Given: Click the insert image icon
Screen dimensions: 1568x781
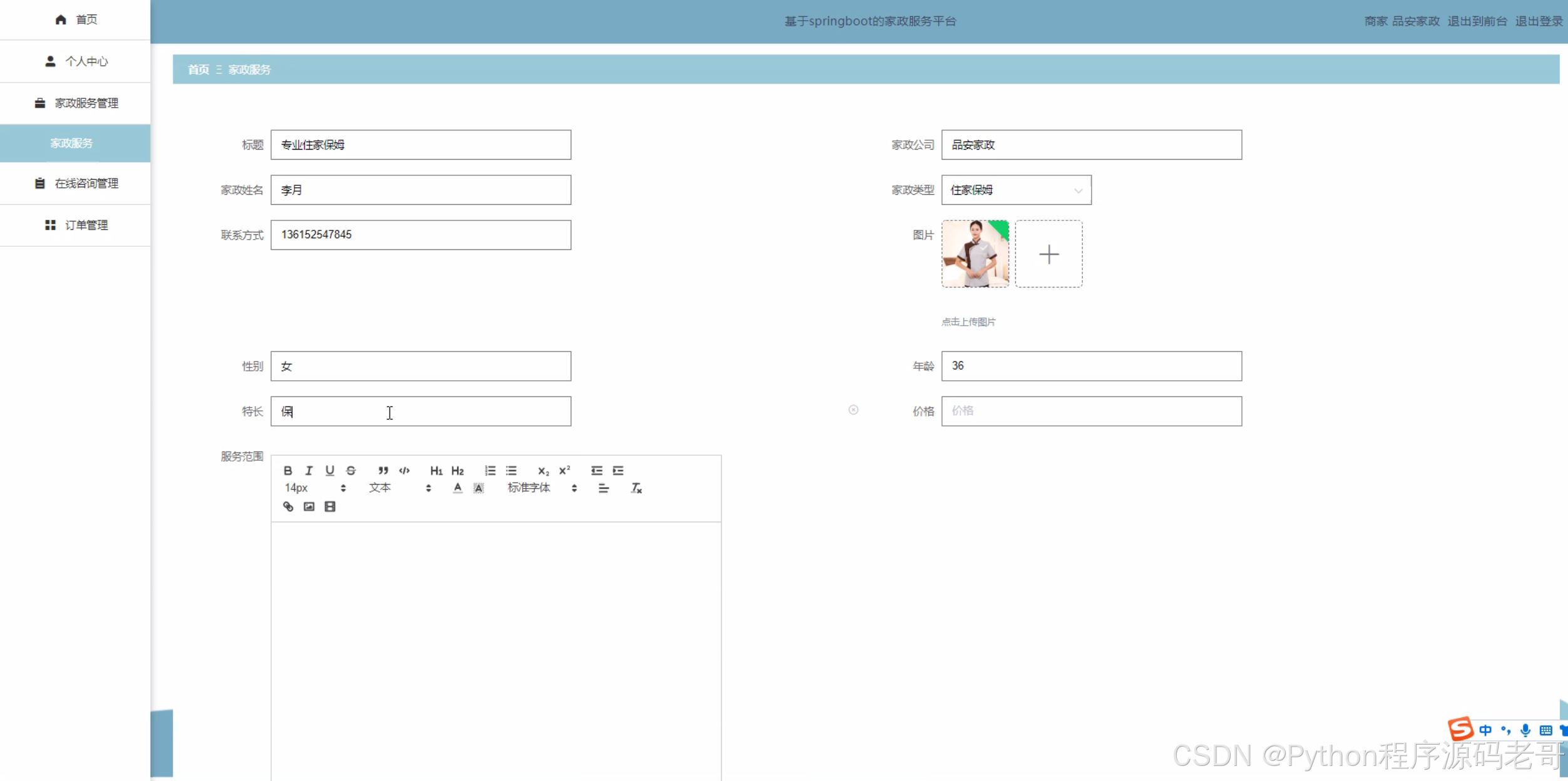Looking at the screenshot, I should point(309,507).
